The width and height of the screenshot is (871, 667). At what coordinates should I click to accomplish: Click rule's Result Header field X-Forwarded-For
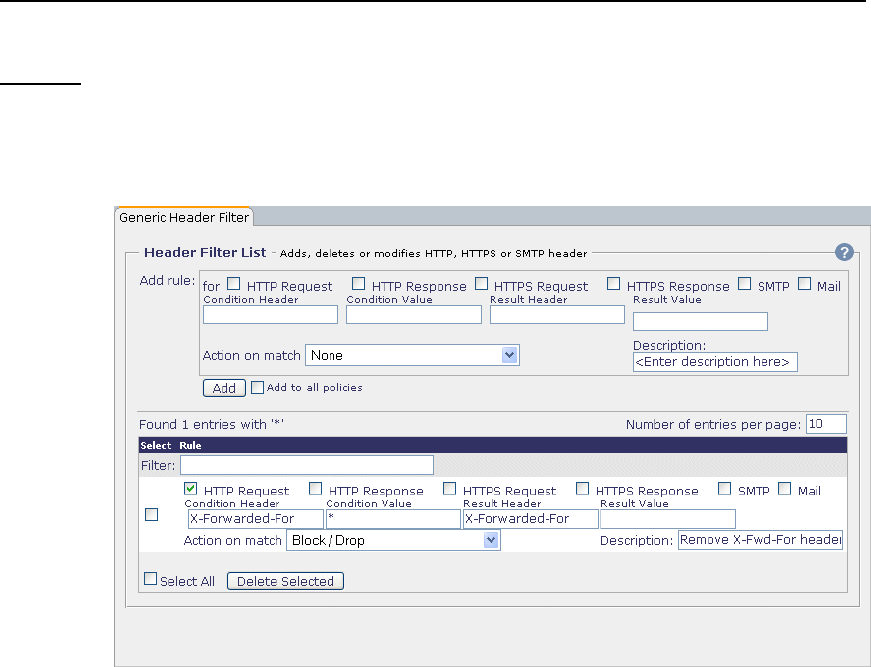coord(530,519)
